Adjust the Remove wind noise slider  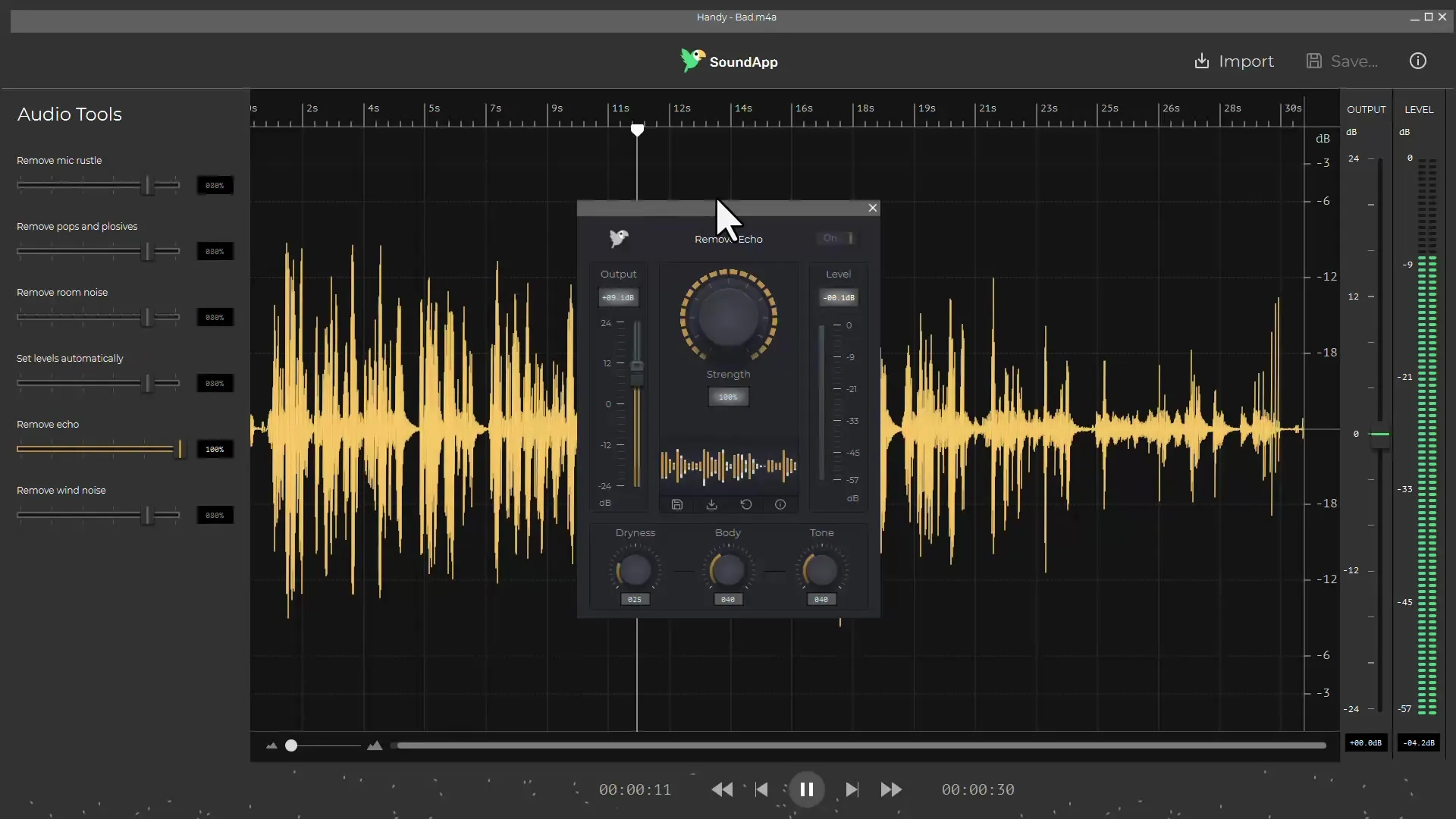pyautogui.click(x=99, y=515)
